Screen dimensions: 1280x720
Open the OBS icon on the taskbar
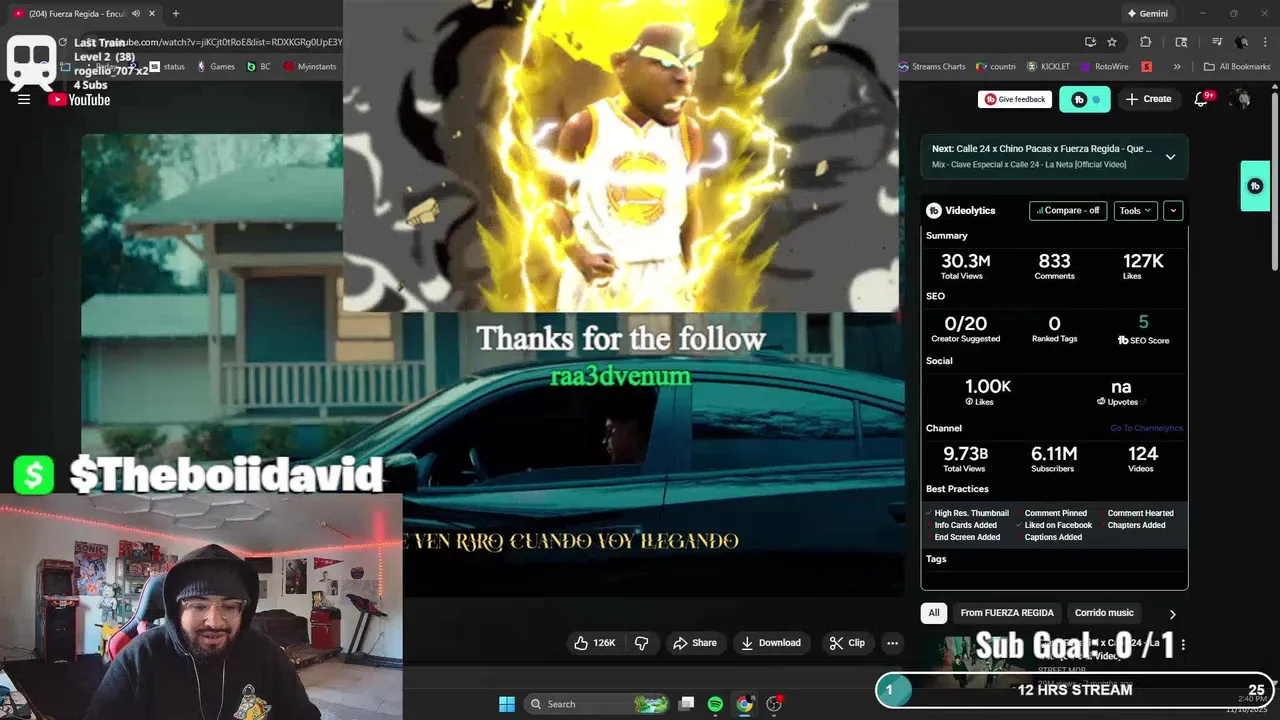774,704
